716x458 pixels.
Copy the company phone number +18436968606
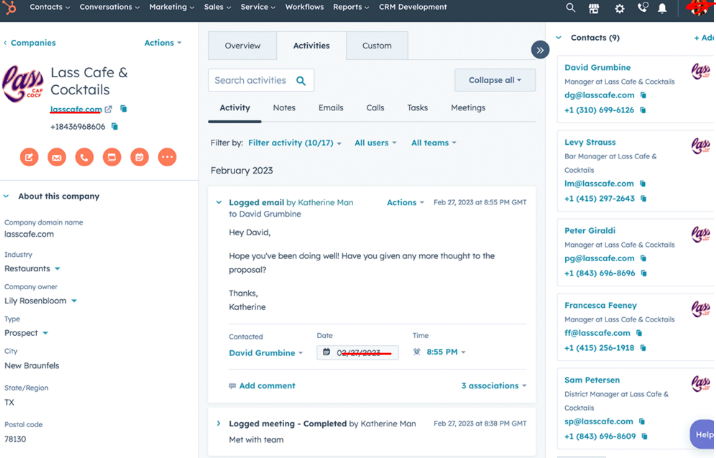point(115,127)
